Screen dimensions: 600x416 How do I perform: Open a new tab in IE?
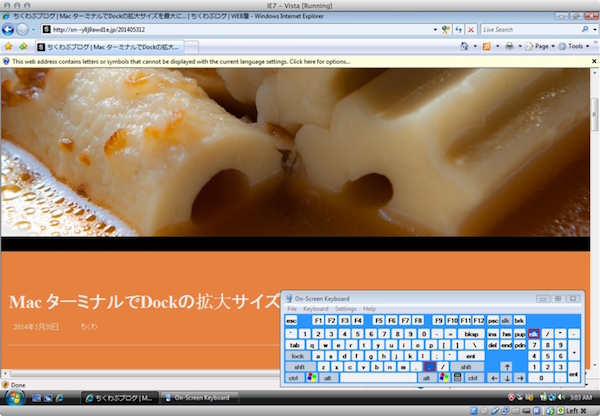[191, 47]
